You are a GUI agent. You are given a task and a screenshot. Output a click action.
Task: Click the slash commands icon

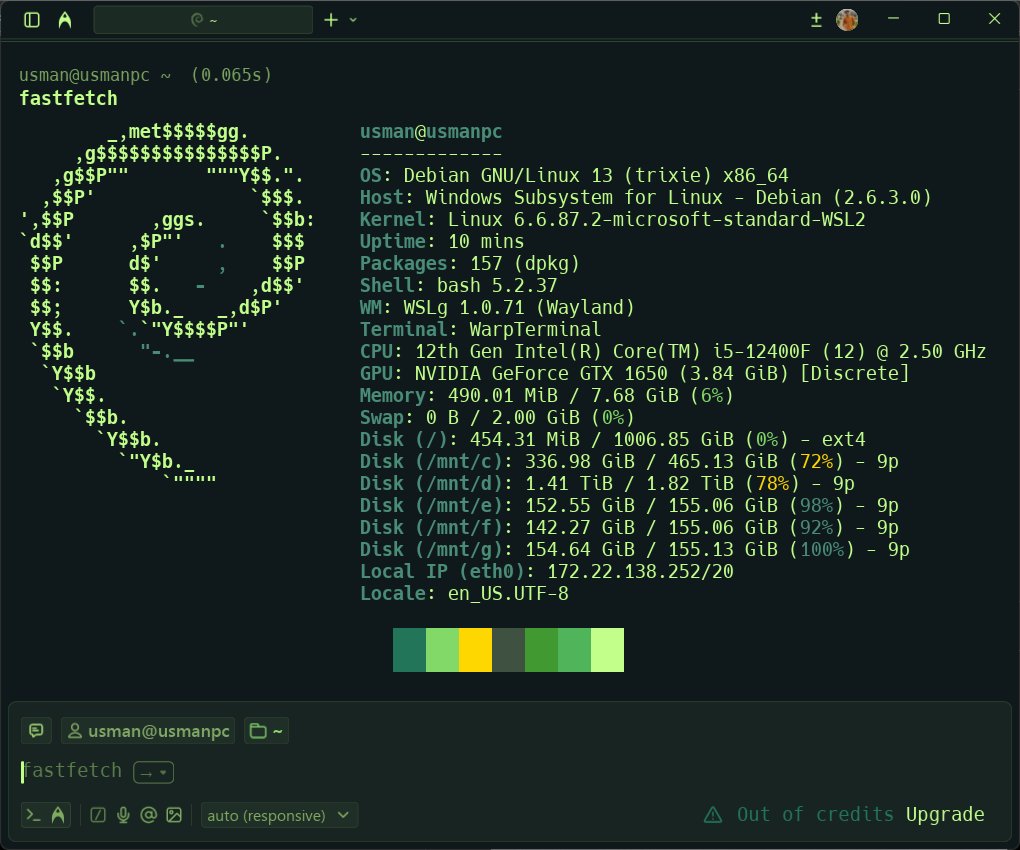click(98, 815)
